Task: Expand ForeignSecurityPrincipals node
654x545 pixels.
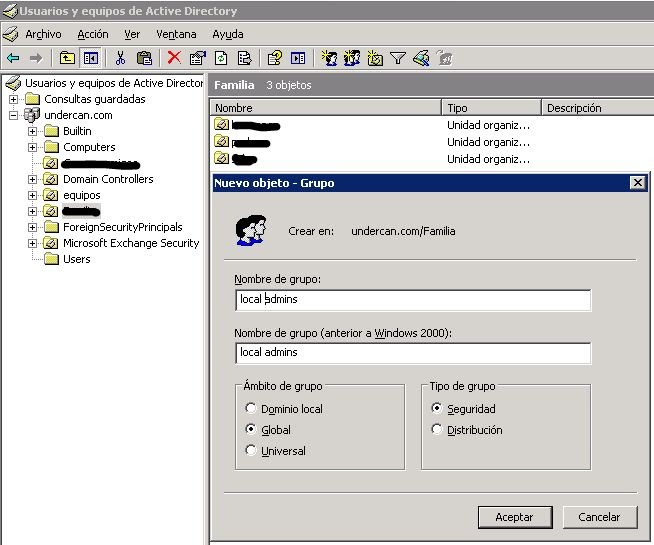Action: tap(32, 227)
